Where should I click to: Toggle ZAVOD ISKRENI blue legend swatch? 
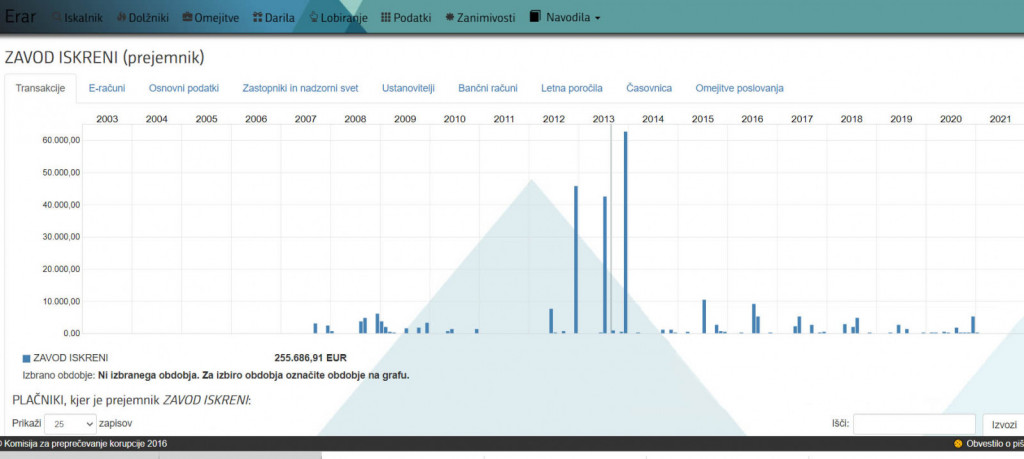coord(26,358)
